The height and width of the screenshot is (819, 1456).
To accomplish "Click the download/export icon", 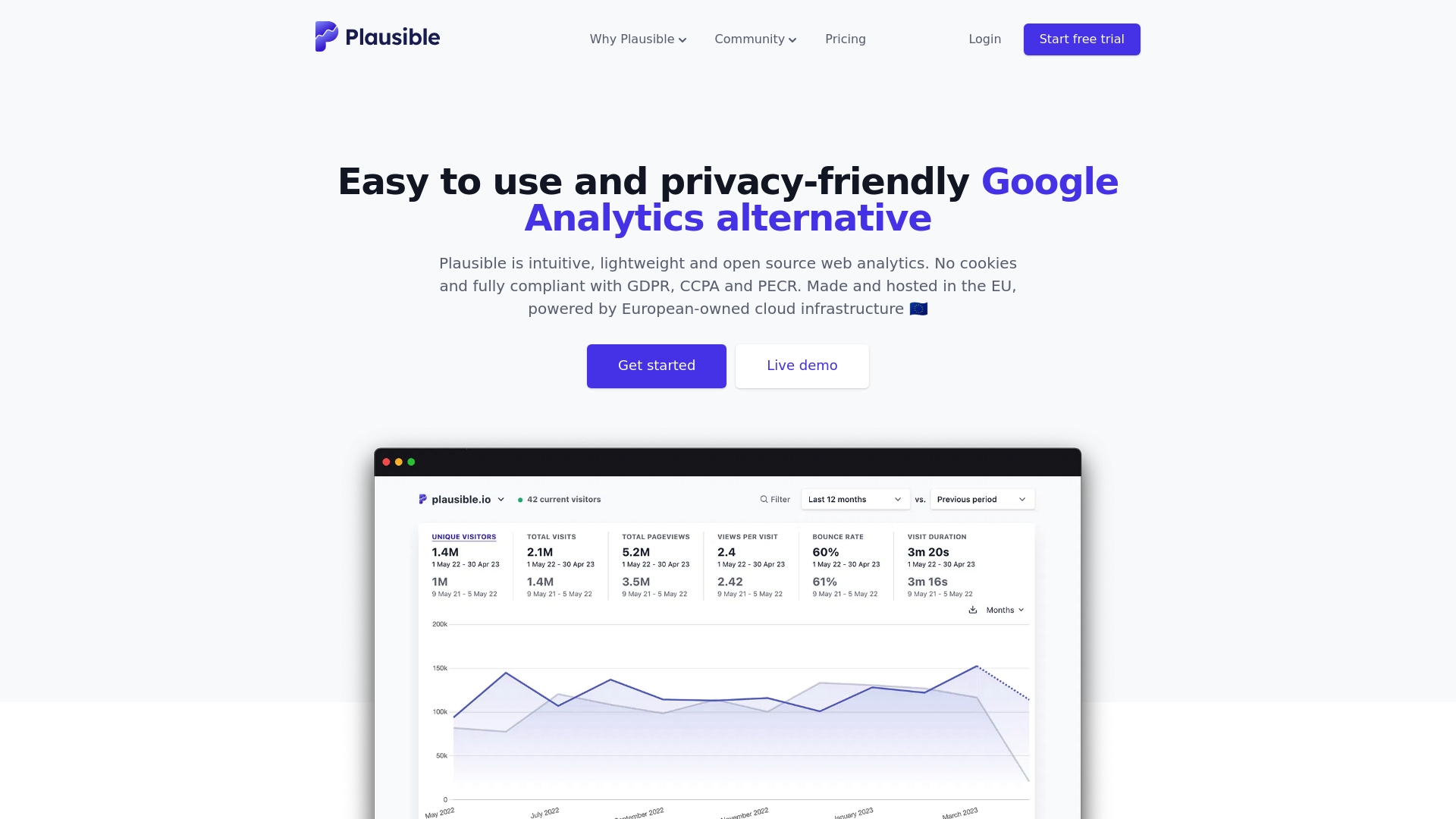I will tap(973, 610).
